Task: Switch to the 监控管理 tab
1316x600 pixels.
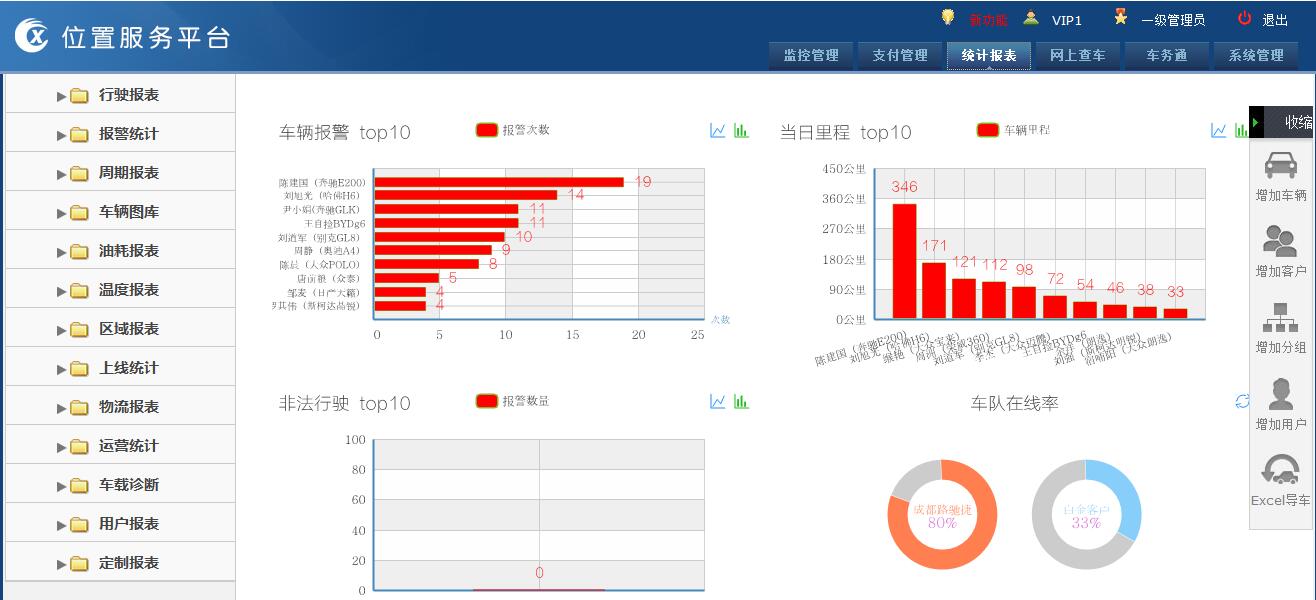Action: pos(809,56)
